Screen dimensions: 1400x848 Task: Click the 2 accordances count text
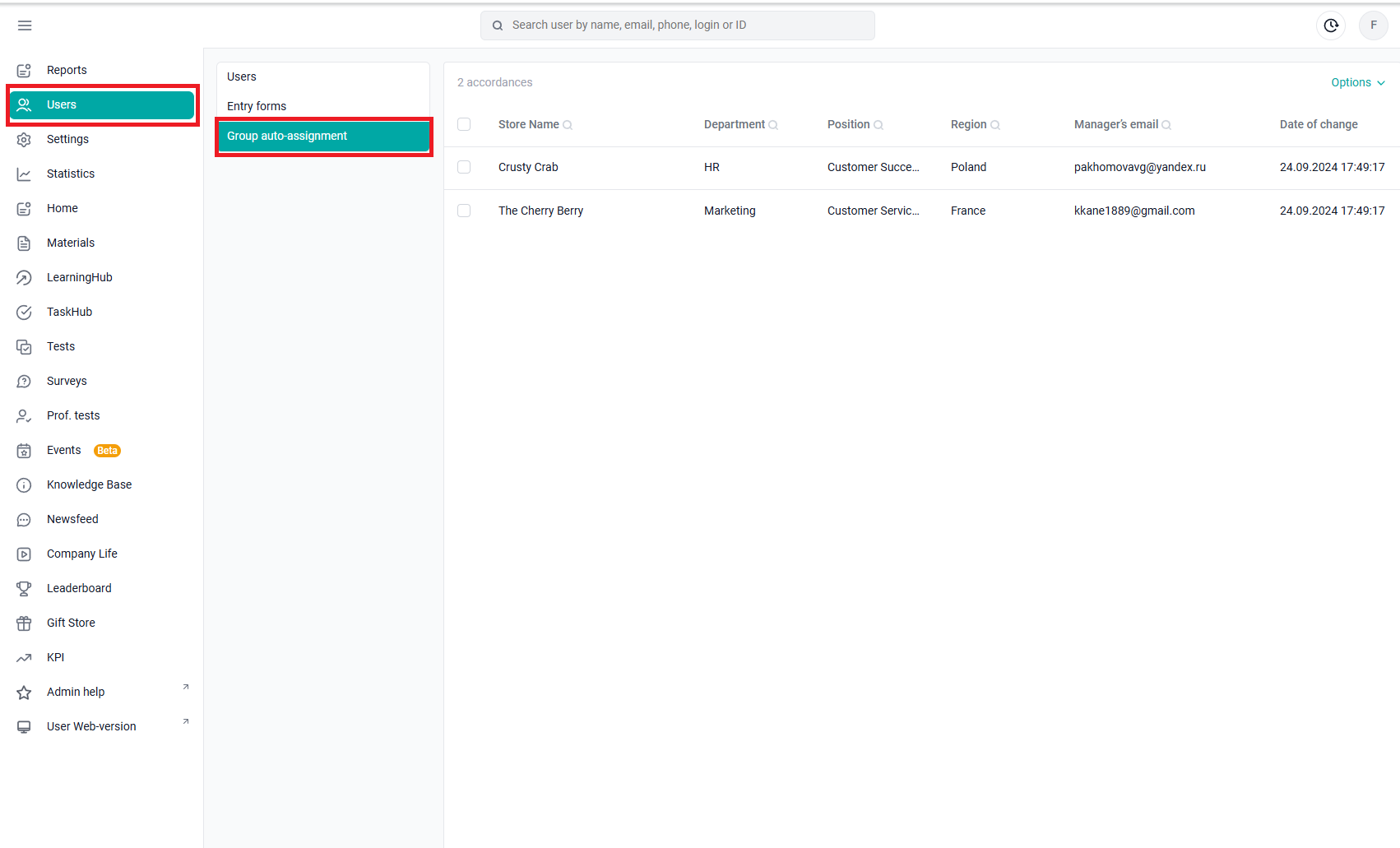pyautogui.click(x=494, y=82)
